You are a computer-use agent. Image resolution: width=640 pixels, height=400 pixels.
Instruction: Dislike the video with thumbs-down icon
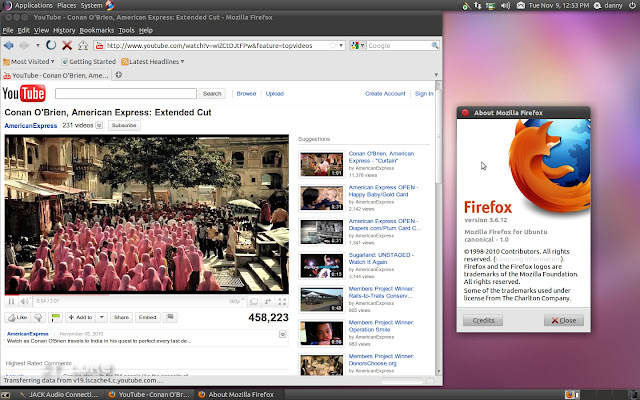pyautogui.click(x=38, y=317)
